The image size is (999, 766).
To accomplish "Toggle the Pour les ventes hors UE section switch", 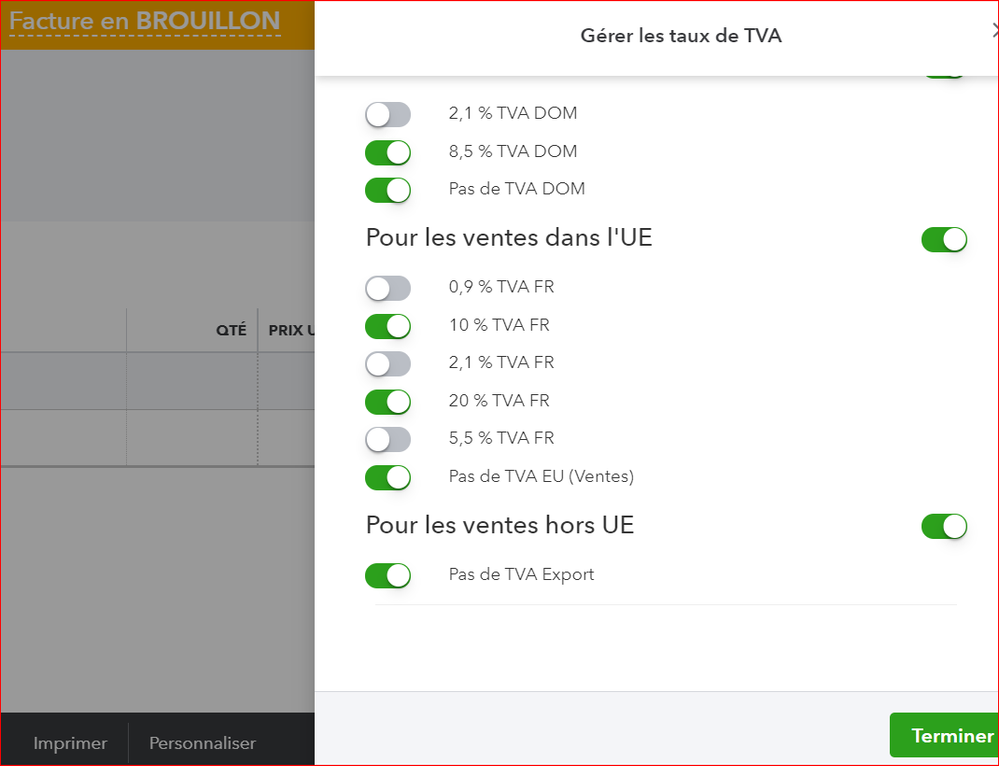I will tap(943, 526).
